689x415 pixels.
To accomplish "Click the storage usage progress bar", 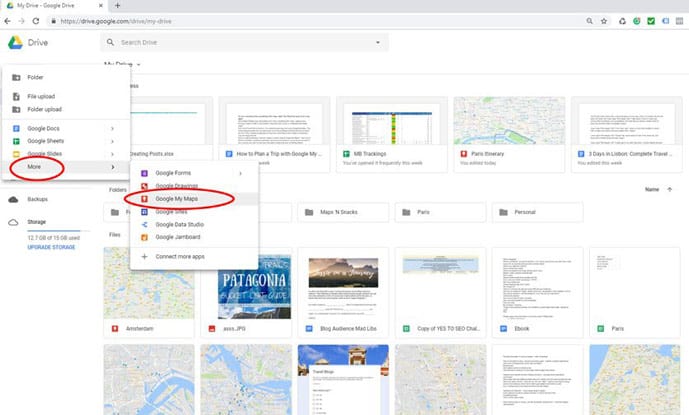I will pos(58,230).
